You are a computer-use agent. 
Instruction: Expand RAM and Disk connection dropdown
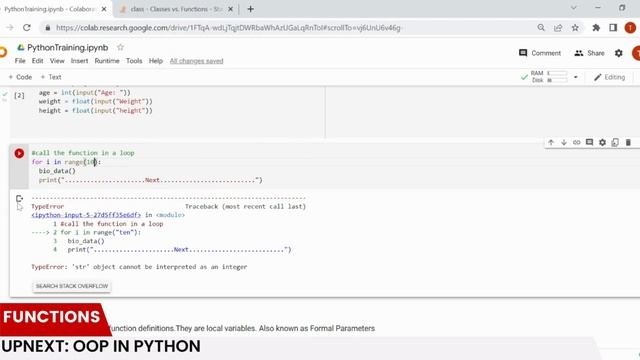(576, 77)
